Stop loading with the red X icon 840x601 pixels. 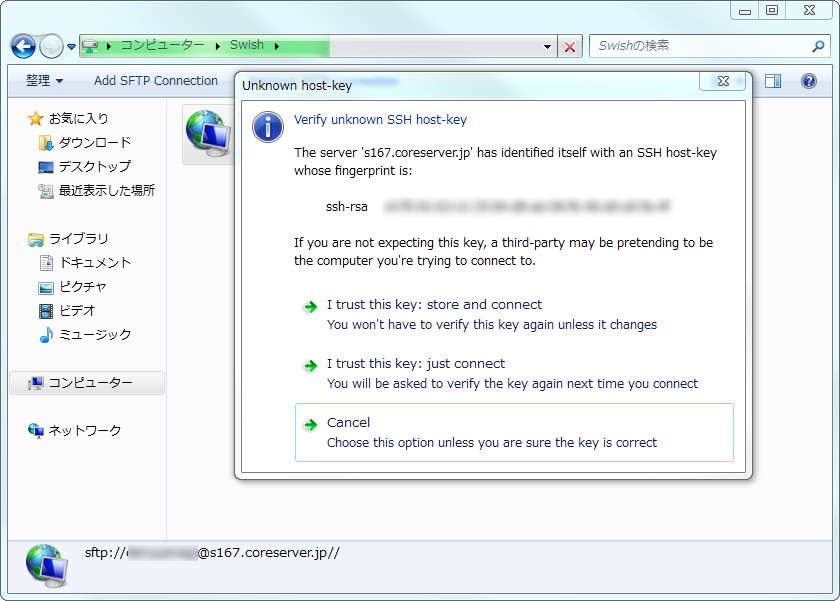(x=570, y=46)
